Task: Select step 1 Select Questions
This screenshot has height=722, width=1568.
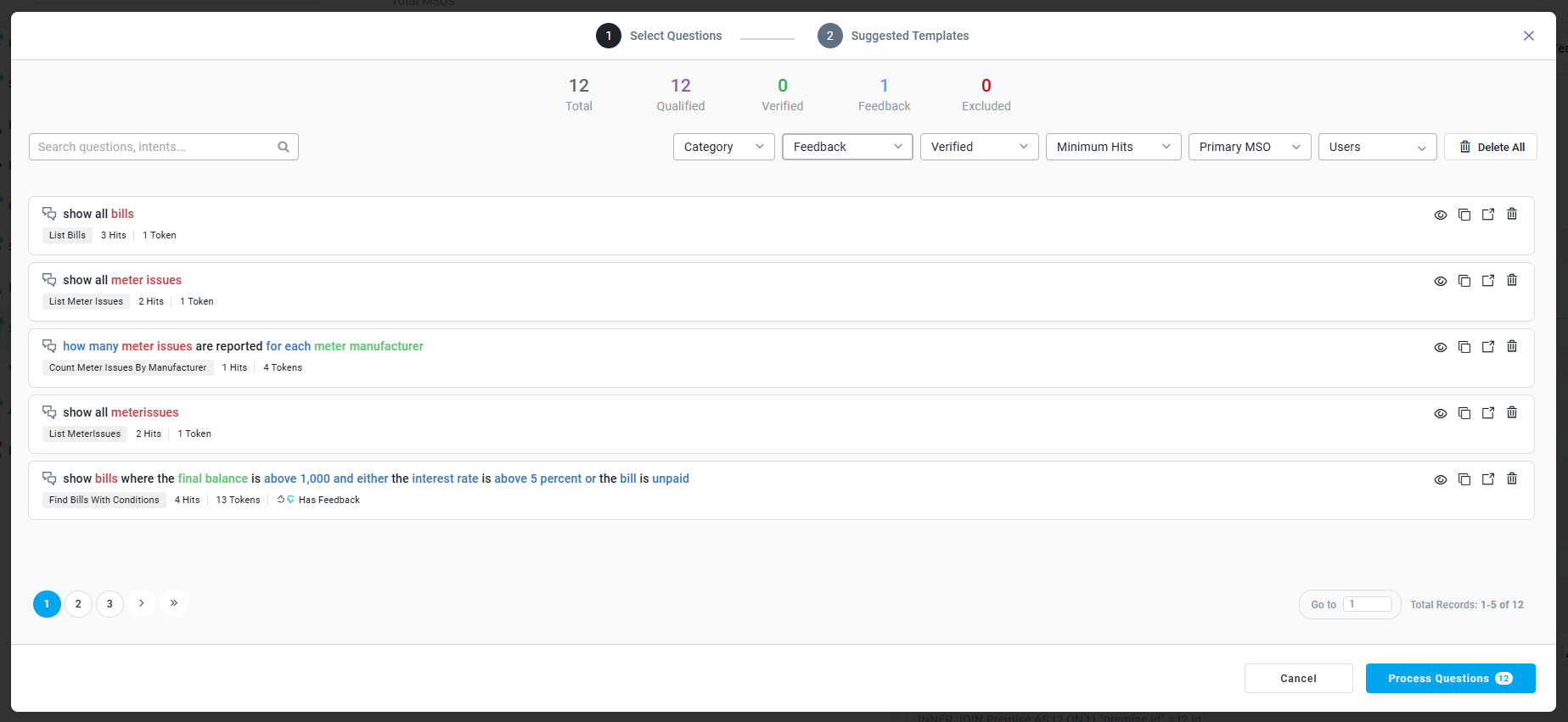Action: (659, 36)
